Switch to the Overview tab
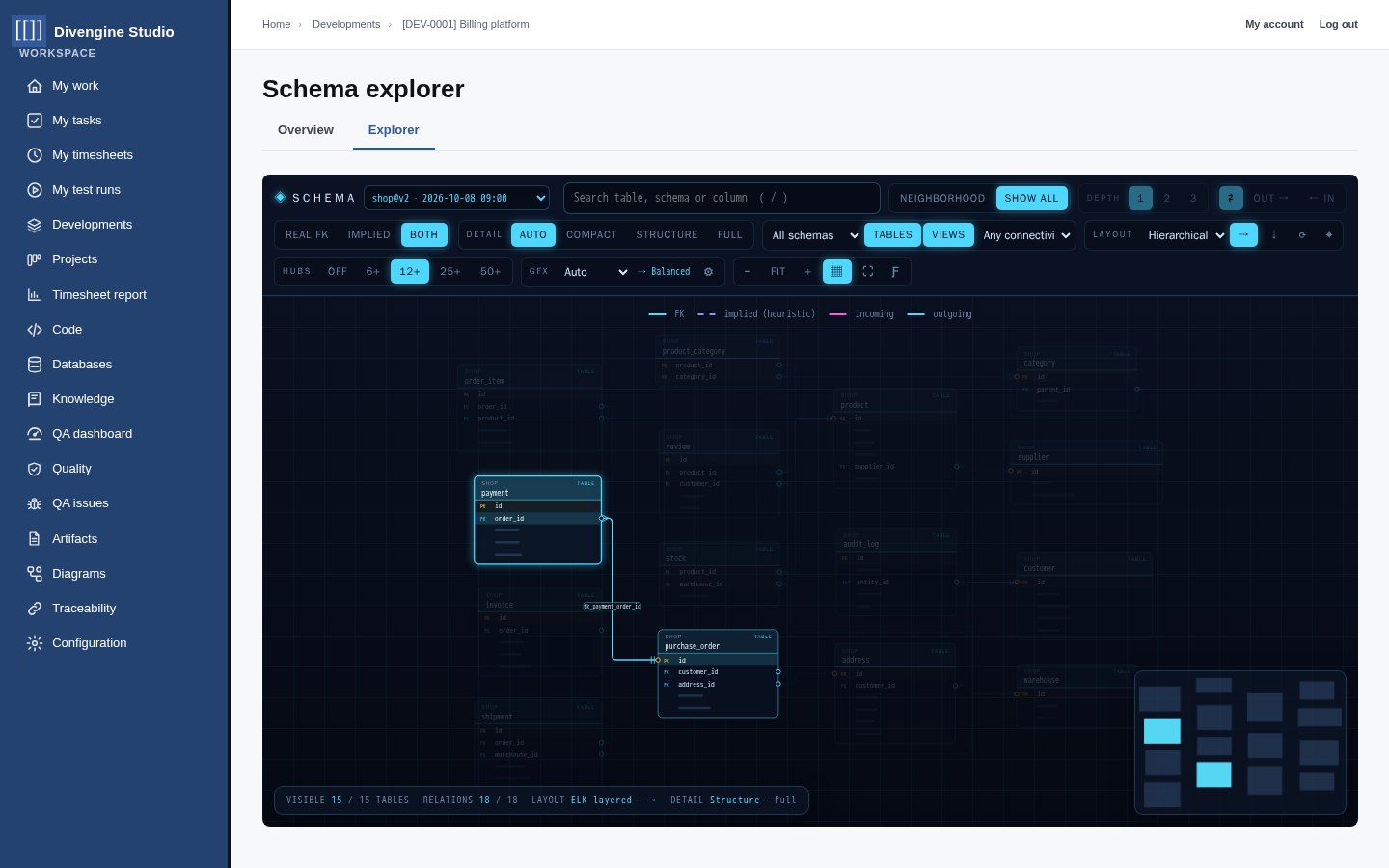1389x868 pixels. 306,130
